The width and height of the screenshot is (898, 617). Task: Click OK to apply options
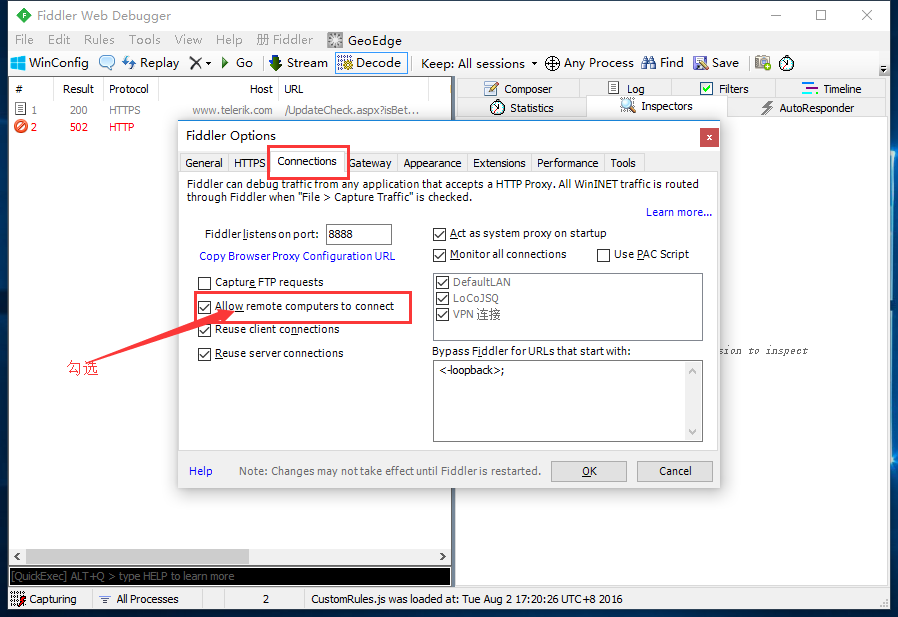coord(589,471)
